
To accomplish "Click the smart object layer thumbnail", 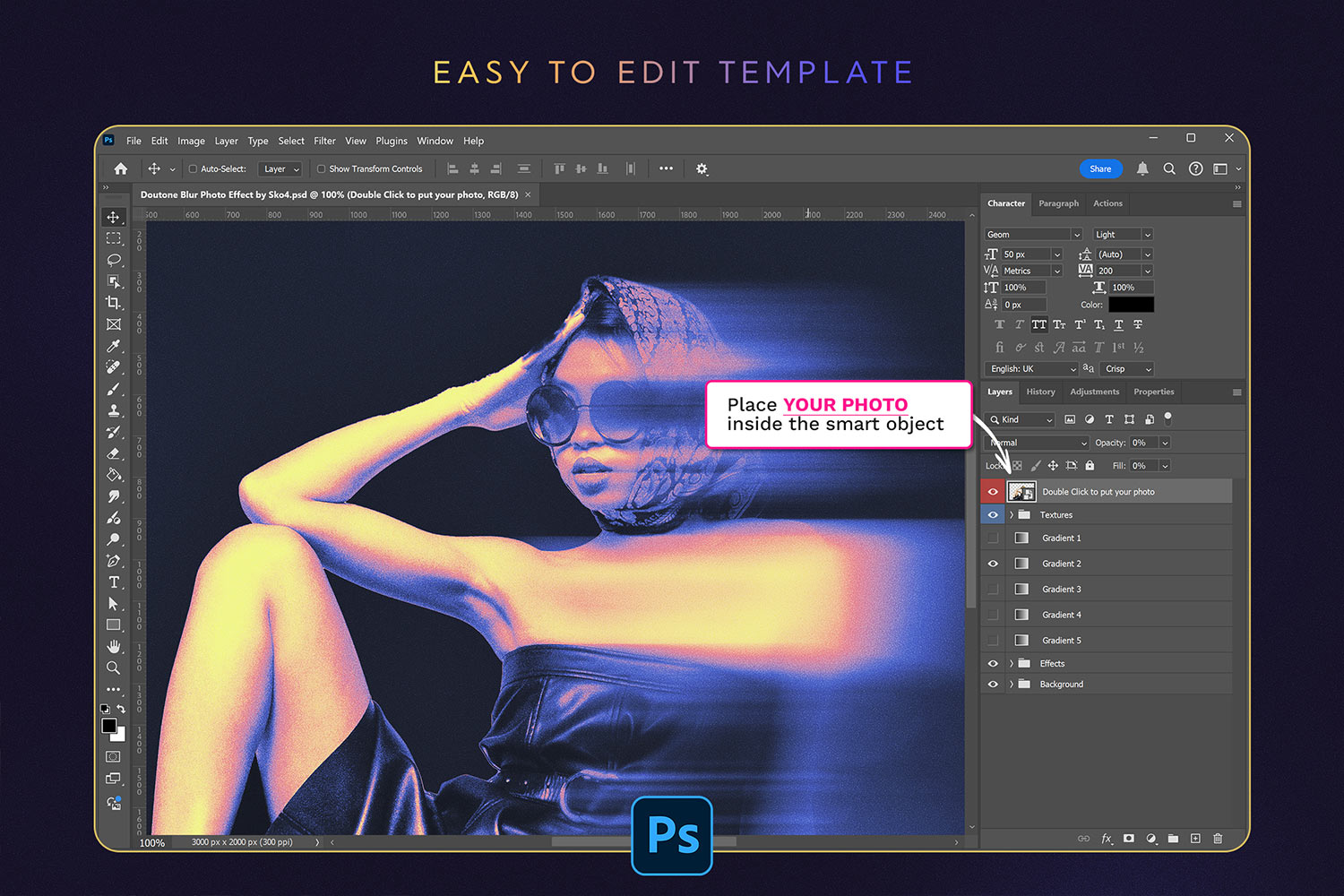I will click(x=1021, y=491).
